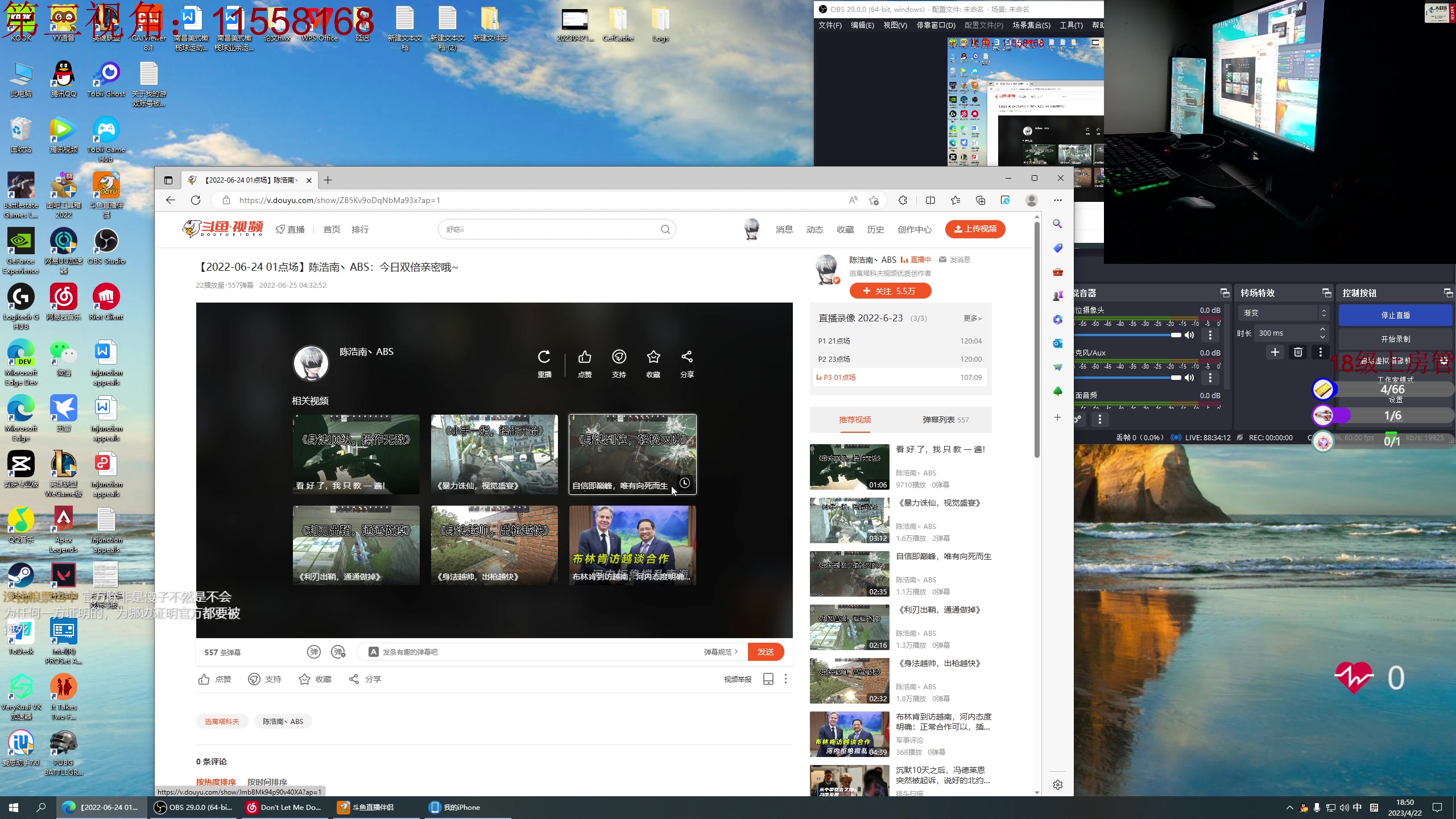
Task: Delete transition with trash icon in OBS
Action: [x=1297, y=352]
